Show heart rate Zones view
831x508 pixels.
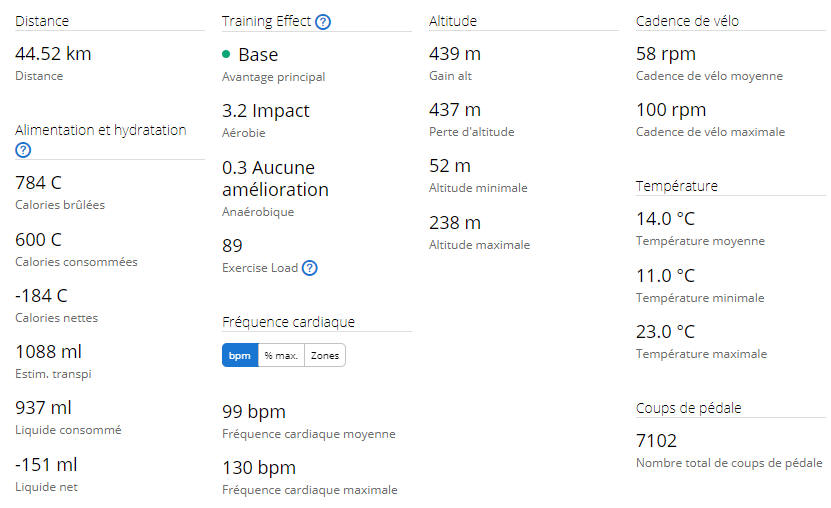[x=325, y=355]
